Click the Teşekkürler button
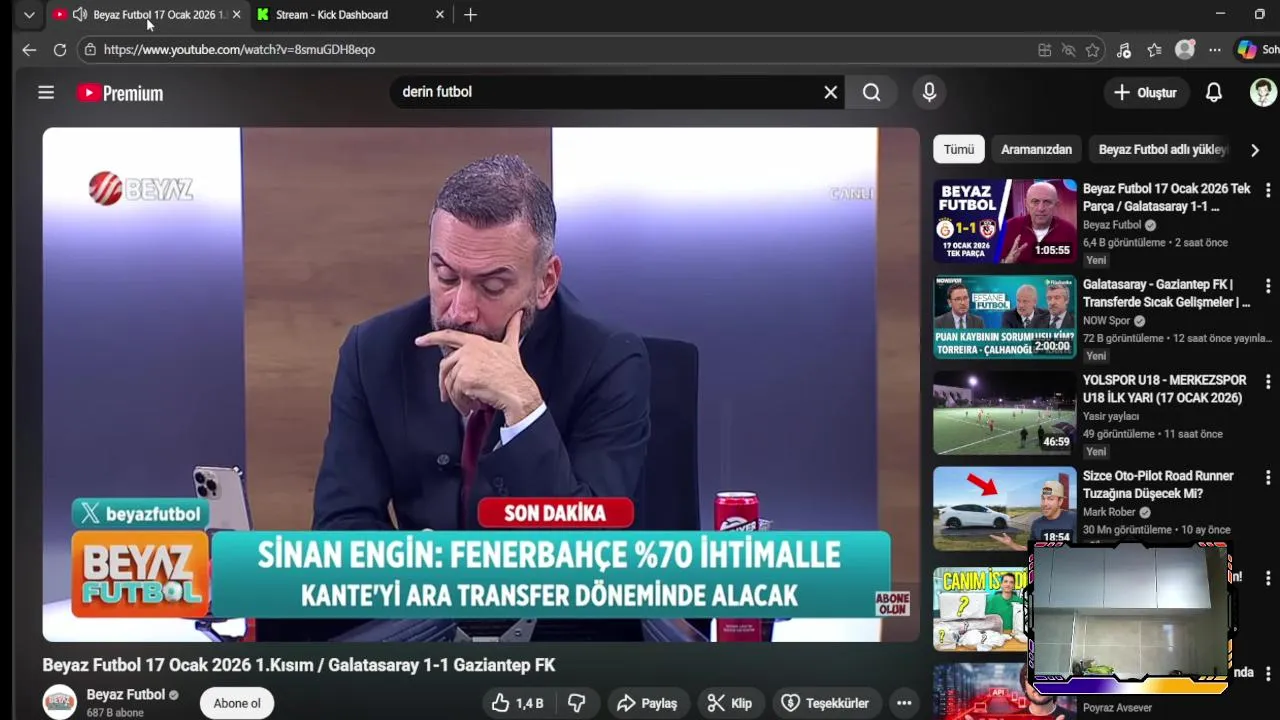1280x720 pixels. pos(826,703)
